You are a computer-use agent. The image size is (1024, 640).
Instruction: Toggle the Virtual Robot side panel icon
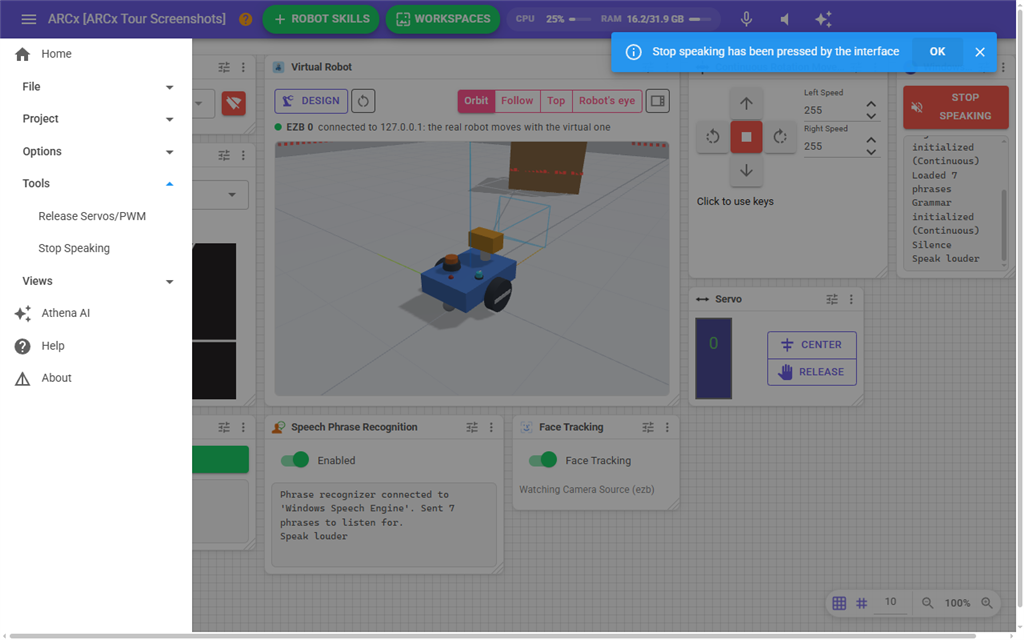tap(658, 101)
